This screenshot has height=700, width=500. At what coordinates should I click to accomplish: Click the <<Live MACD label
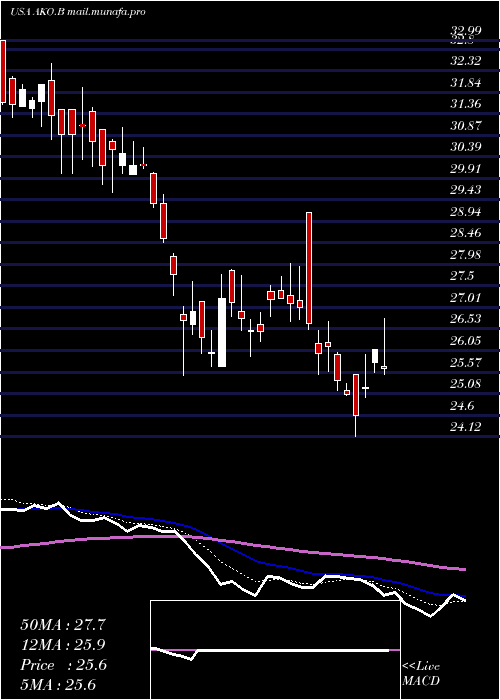point(421,674)
